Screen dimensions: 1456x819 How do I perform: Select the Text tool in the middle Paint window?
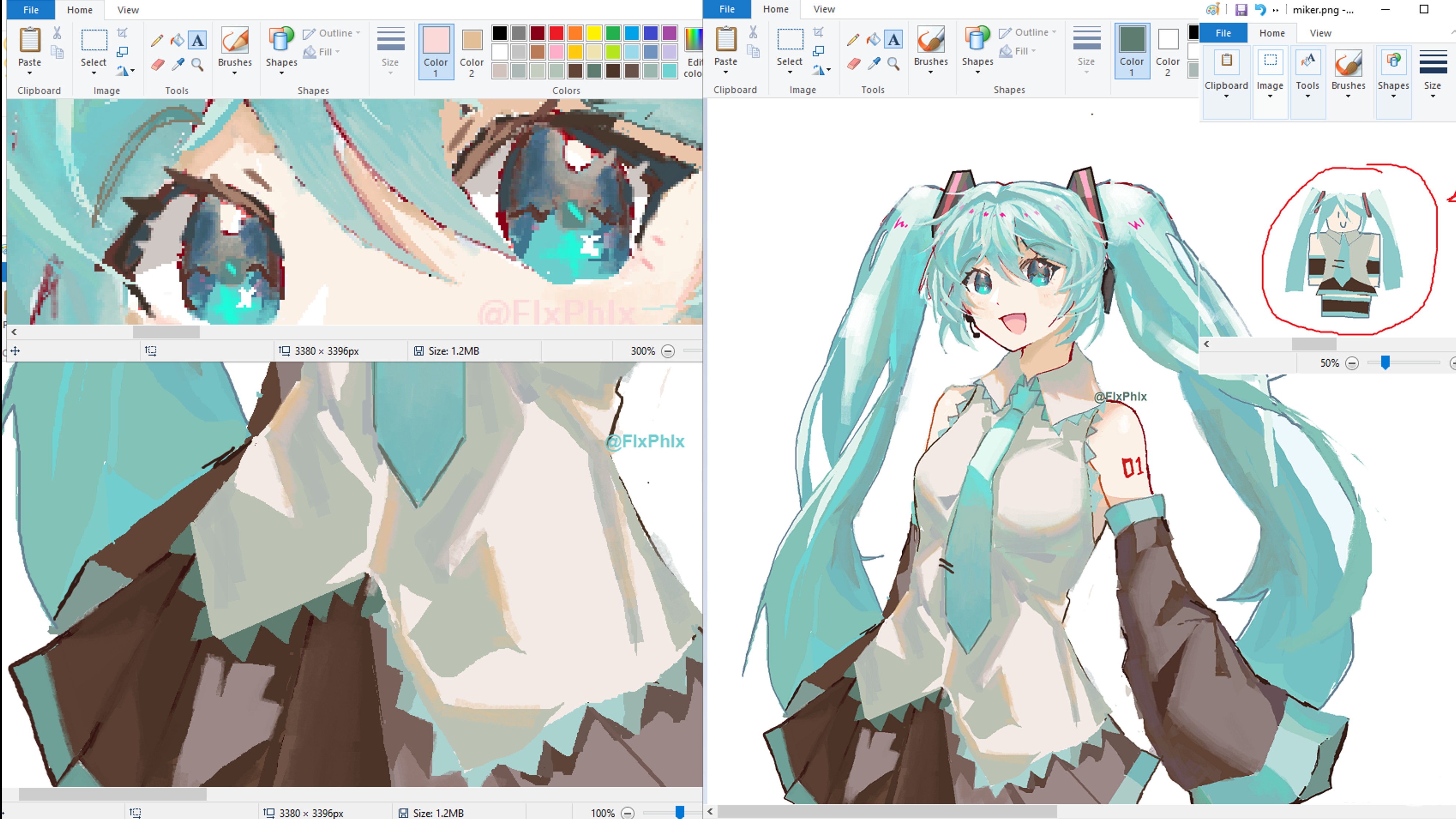point(894,40)
